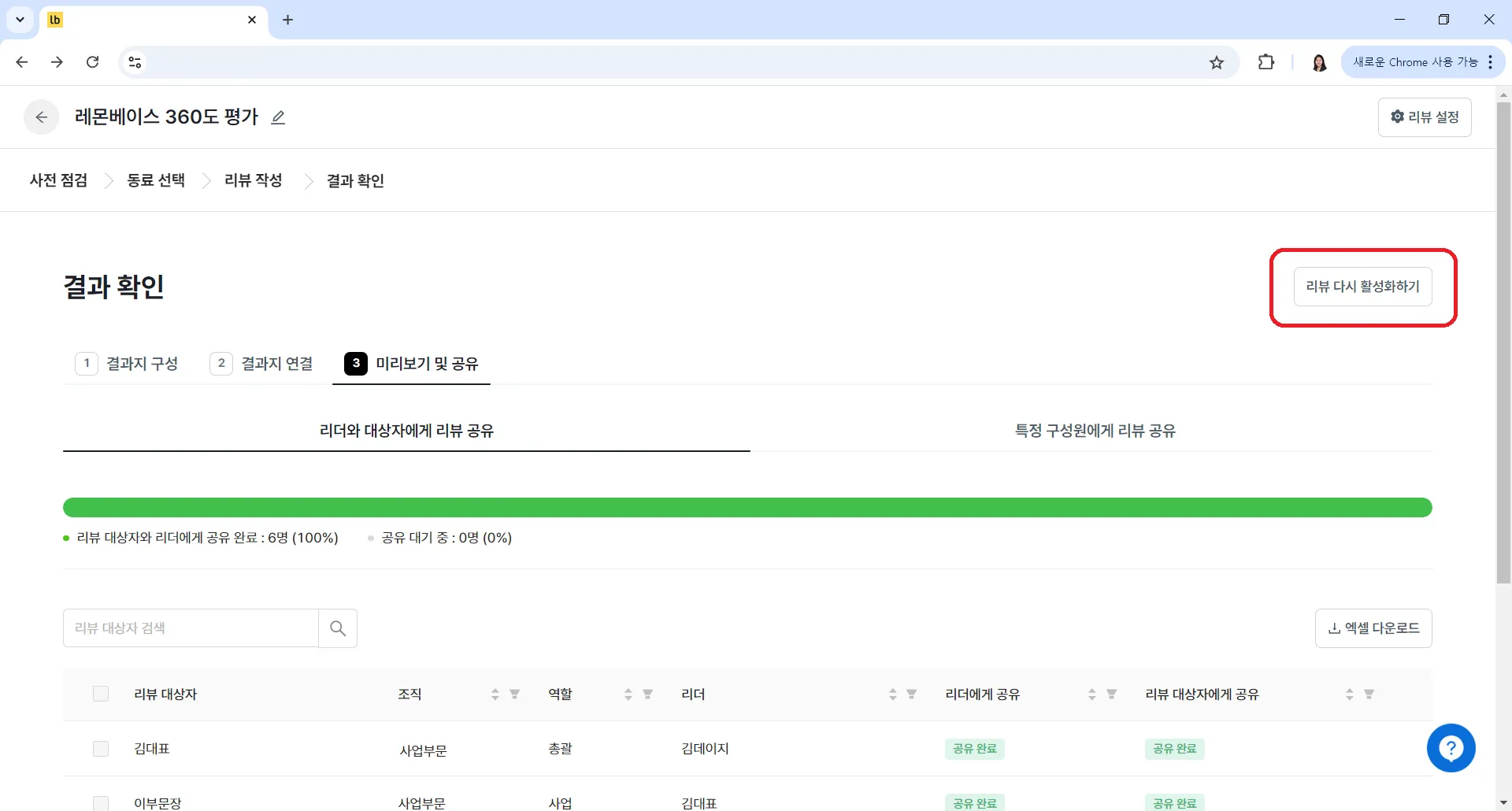This screenshot has height=811, width=1512.
Task: Click 이부문장 name in second row
Action: 157,803
